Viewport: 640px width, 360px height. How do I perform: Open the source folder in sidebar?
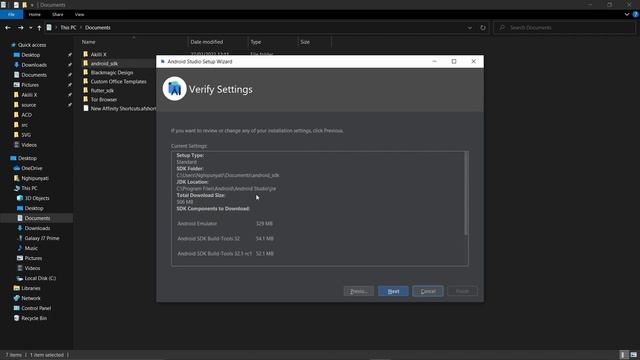(x=29, y=105)
